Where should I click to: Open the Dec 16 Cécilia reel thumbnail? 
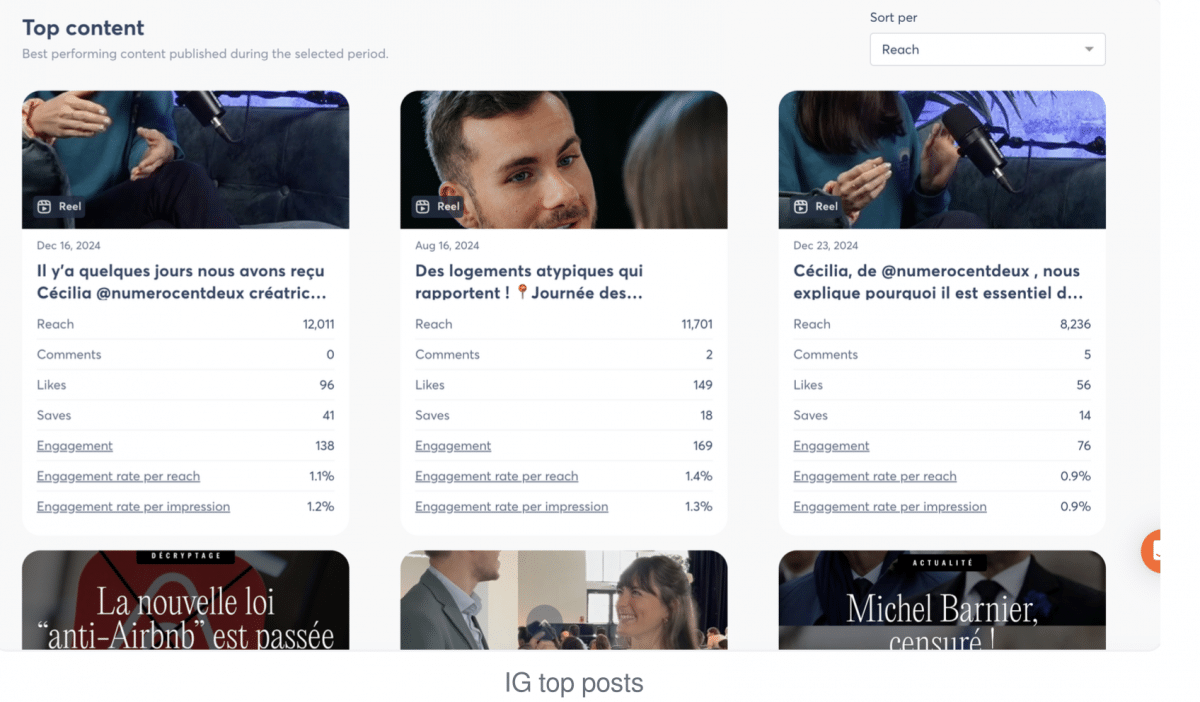[185, 150]
